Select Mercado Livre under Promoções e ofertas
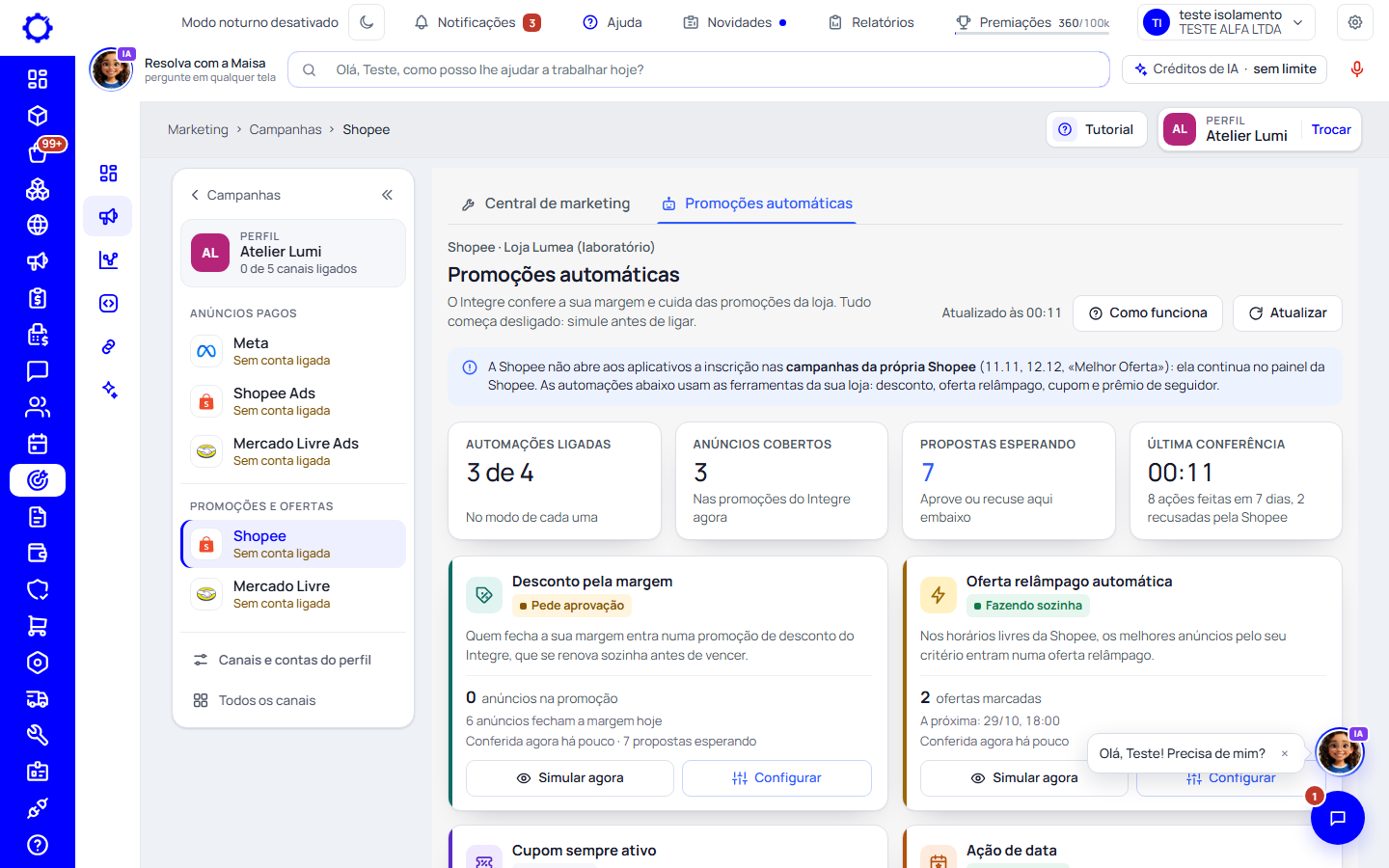The image size is (1389, 868). point(293,594)
